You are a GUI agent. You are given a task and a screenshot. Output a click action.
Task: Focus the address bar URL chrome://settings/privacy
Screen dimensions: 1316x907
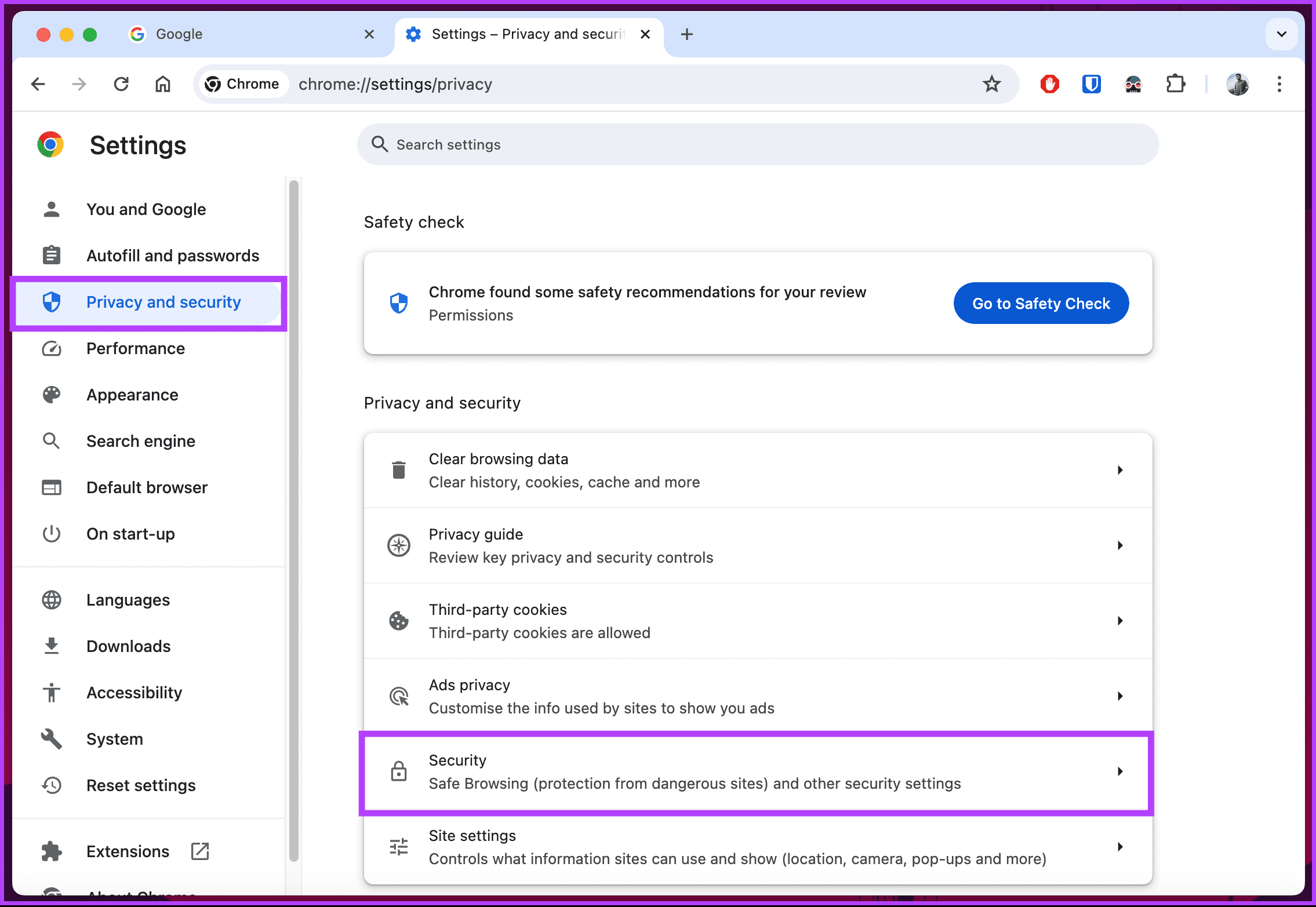(x=395, y=84)
